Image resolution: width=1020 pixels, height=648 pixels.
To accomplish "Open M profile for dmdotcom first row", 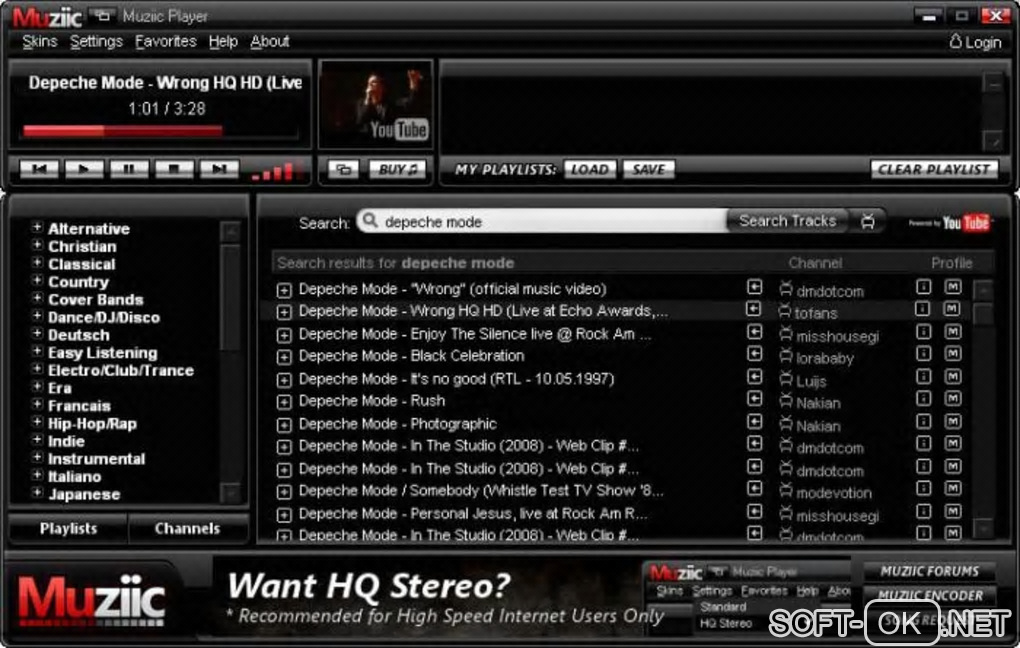I will tap(953, 286).
